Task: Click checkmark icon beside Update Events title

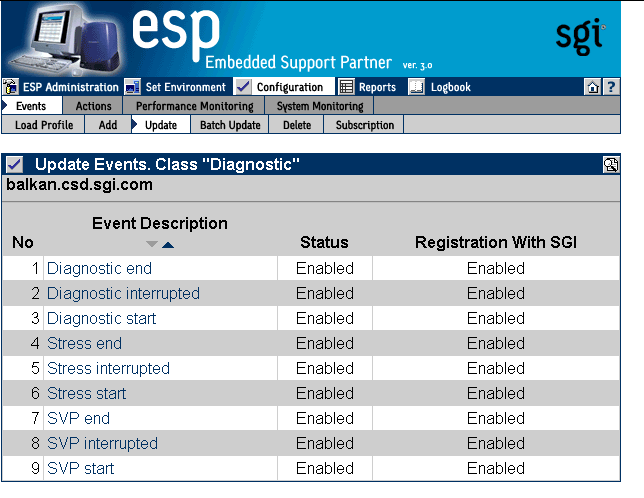Action: [x=14, y=165]
